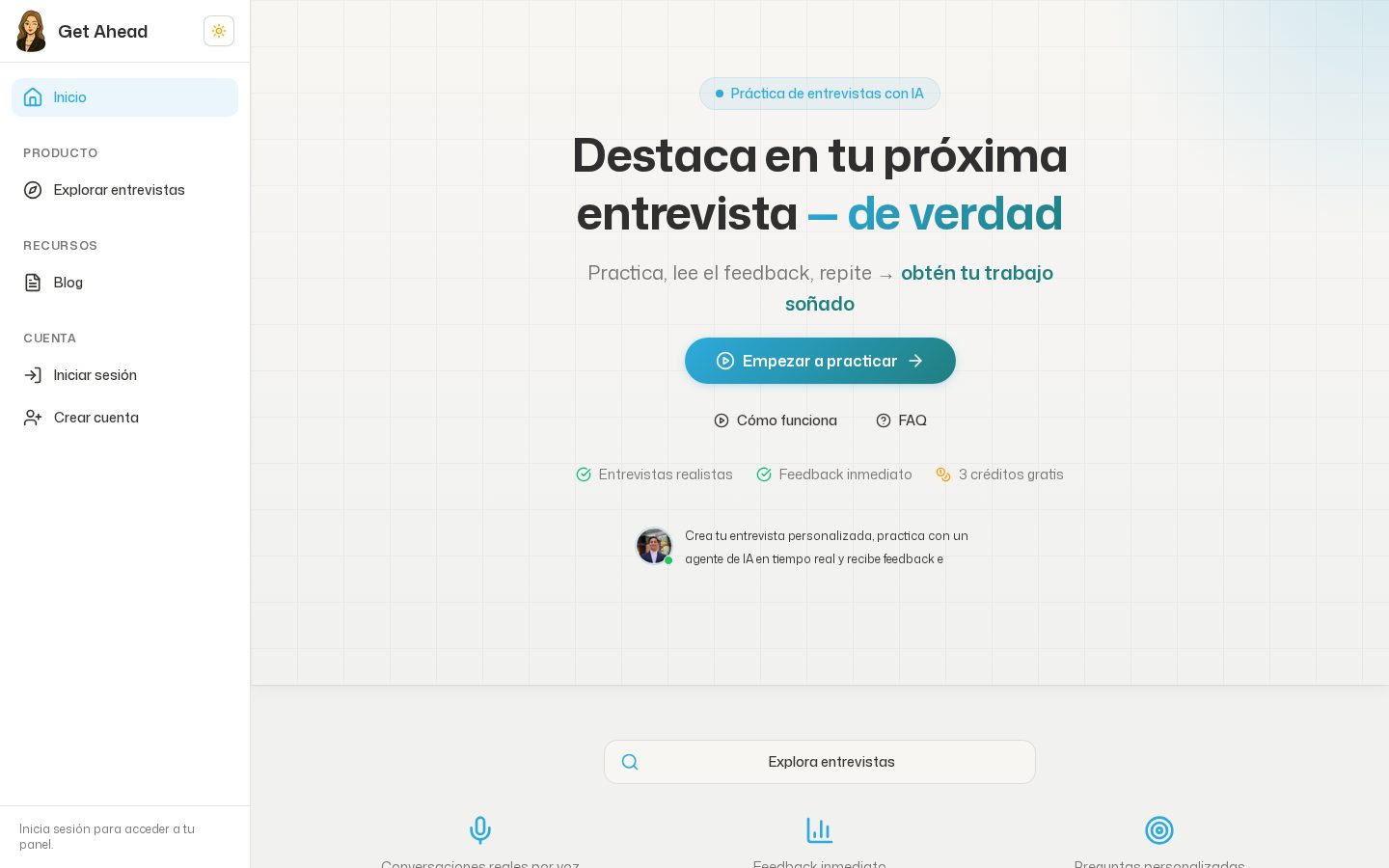This screenshot has width=1389, height=868.
Task: Start with the Empezar a practicar button
Action: tap(820, 361)
